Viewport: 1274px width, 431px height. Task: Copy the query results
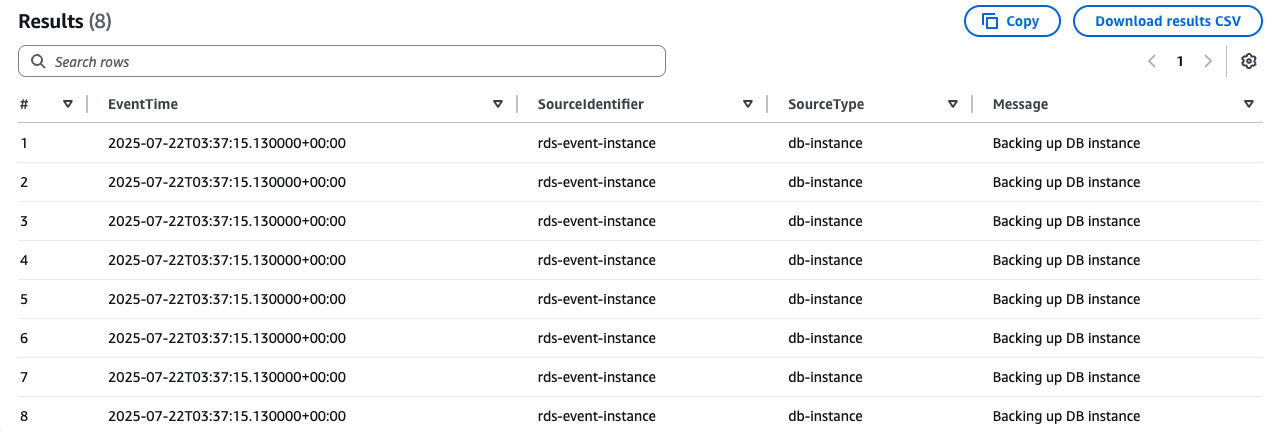click(x=1011, y=21)
